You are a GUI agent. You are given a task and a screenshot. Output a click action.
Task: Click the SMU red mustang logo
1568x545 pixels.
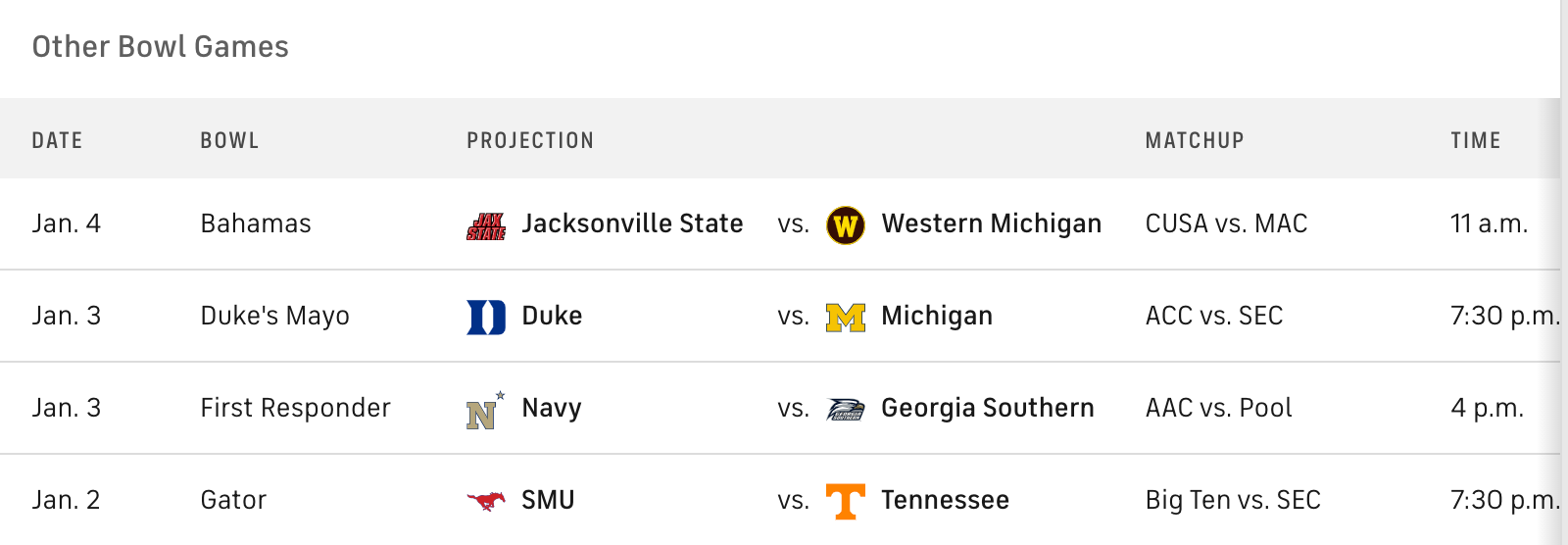[x=486, y=501]
